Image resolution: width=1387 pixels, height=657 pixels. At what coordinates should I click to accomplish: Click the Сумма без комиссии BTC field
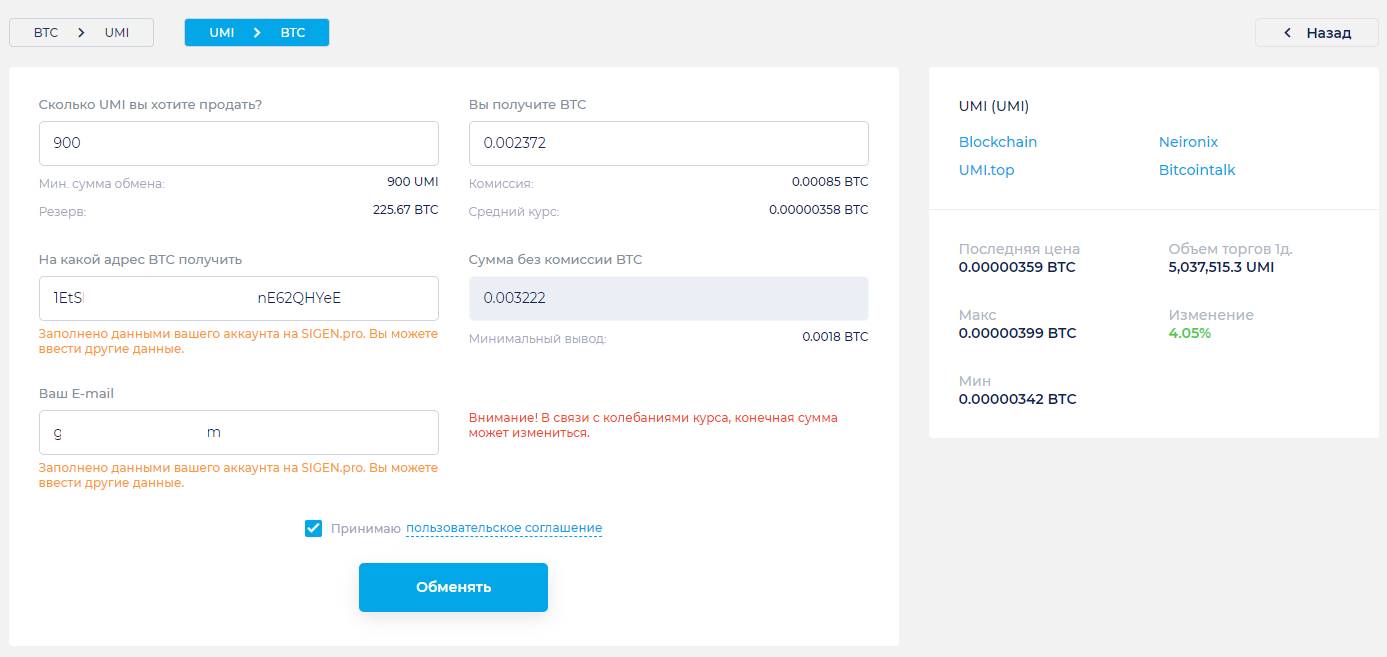(x=669, y=298)
